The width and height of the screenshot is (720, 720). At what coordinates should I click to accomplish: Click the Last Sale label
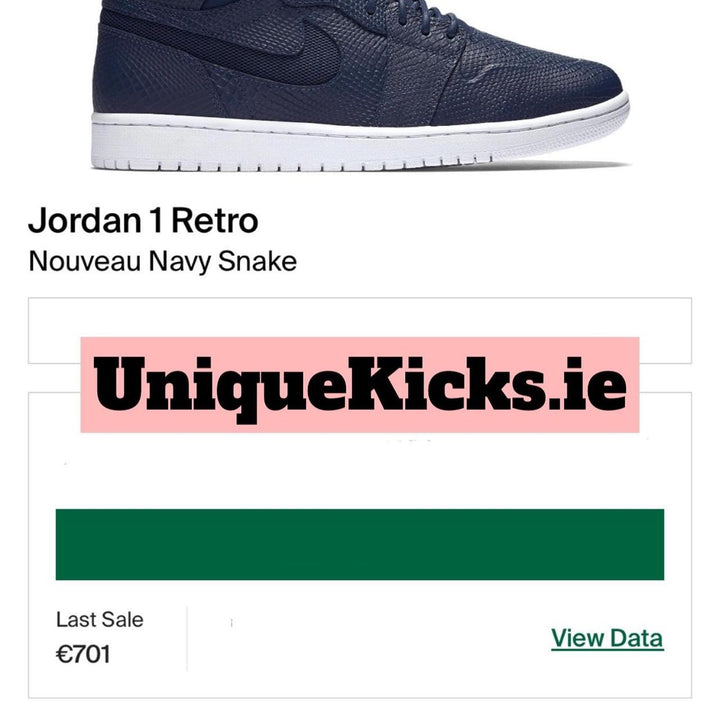[x=100, y=619]
